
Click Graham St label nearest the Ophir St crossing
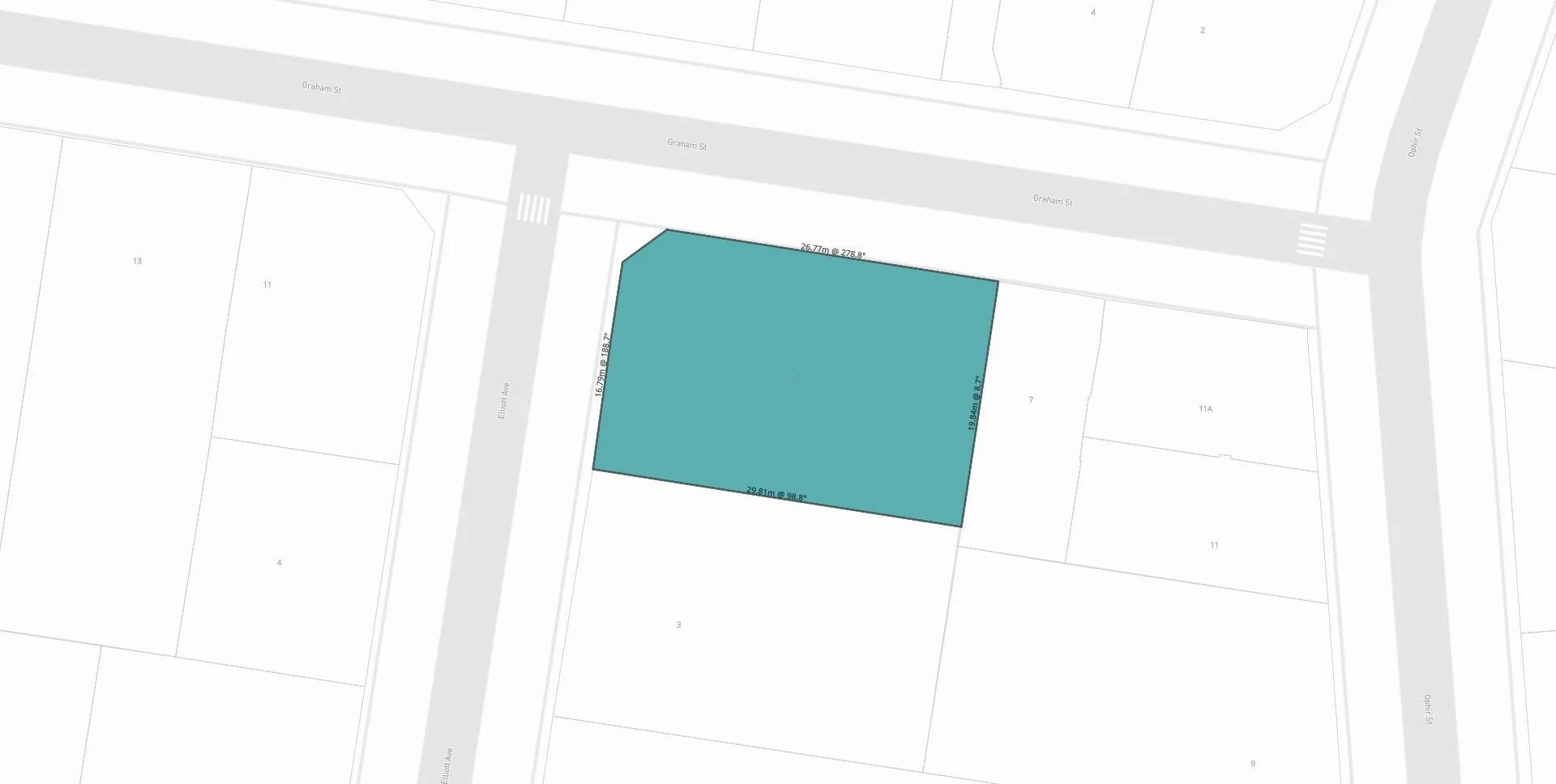pos(1053,200)
